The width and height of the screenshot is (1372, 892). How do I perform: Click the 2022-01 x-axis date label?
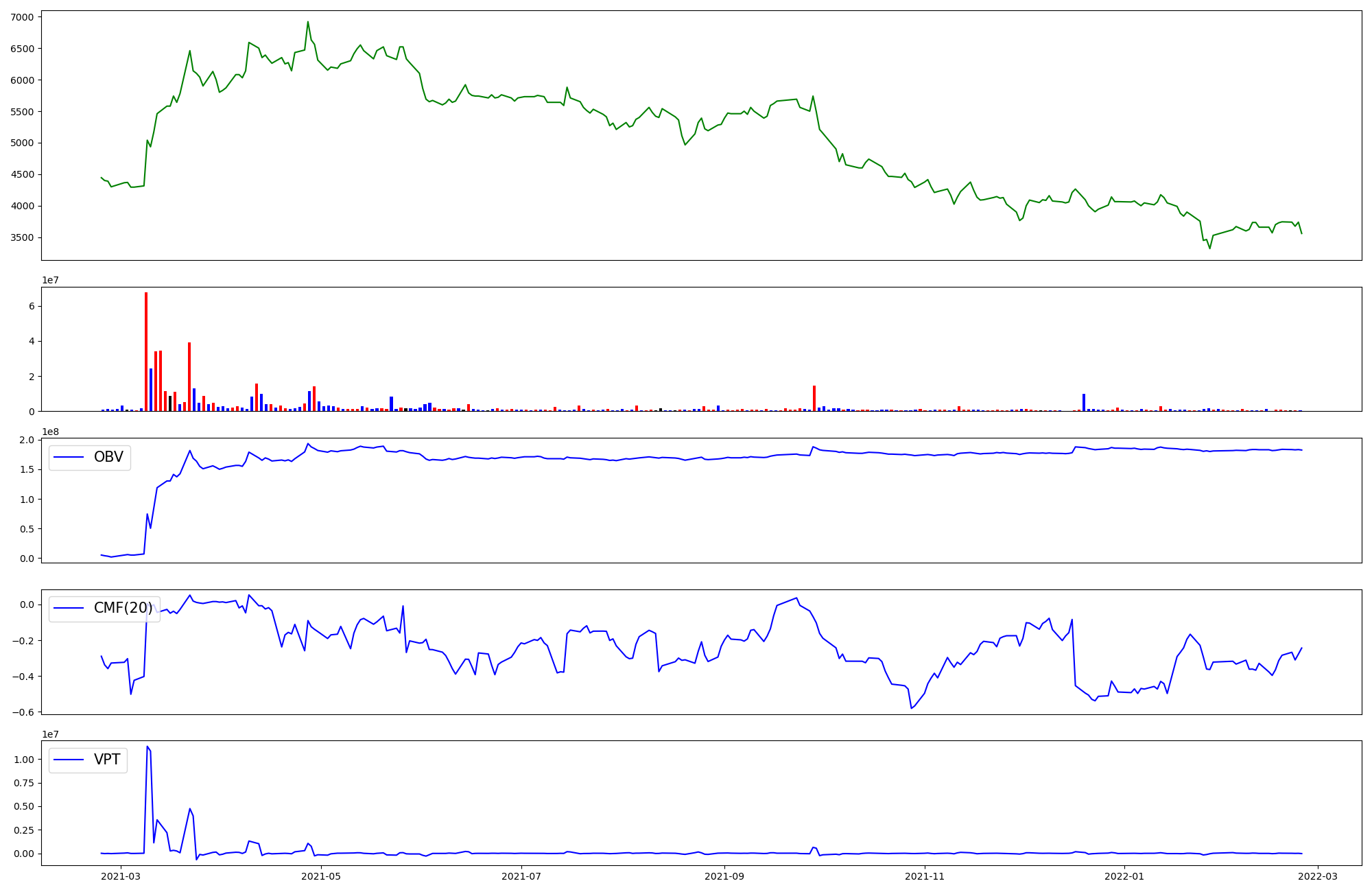coord(1126,876)
